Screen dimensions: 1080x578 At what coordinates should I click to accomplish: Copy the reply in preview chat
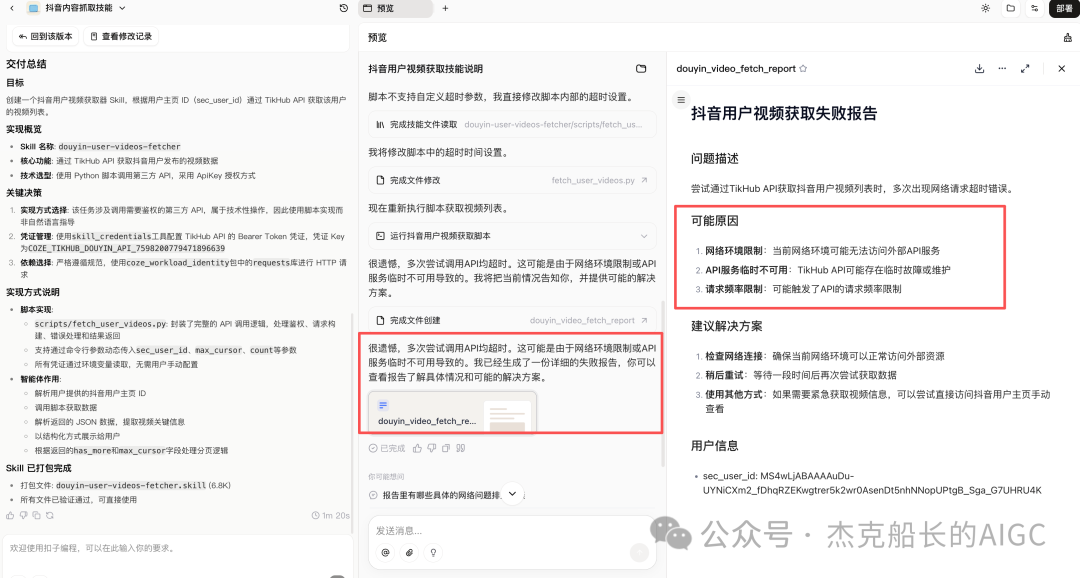(446, 448)
